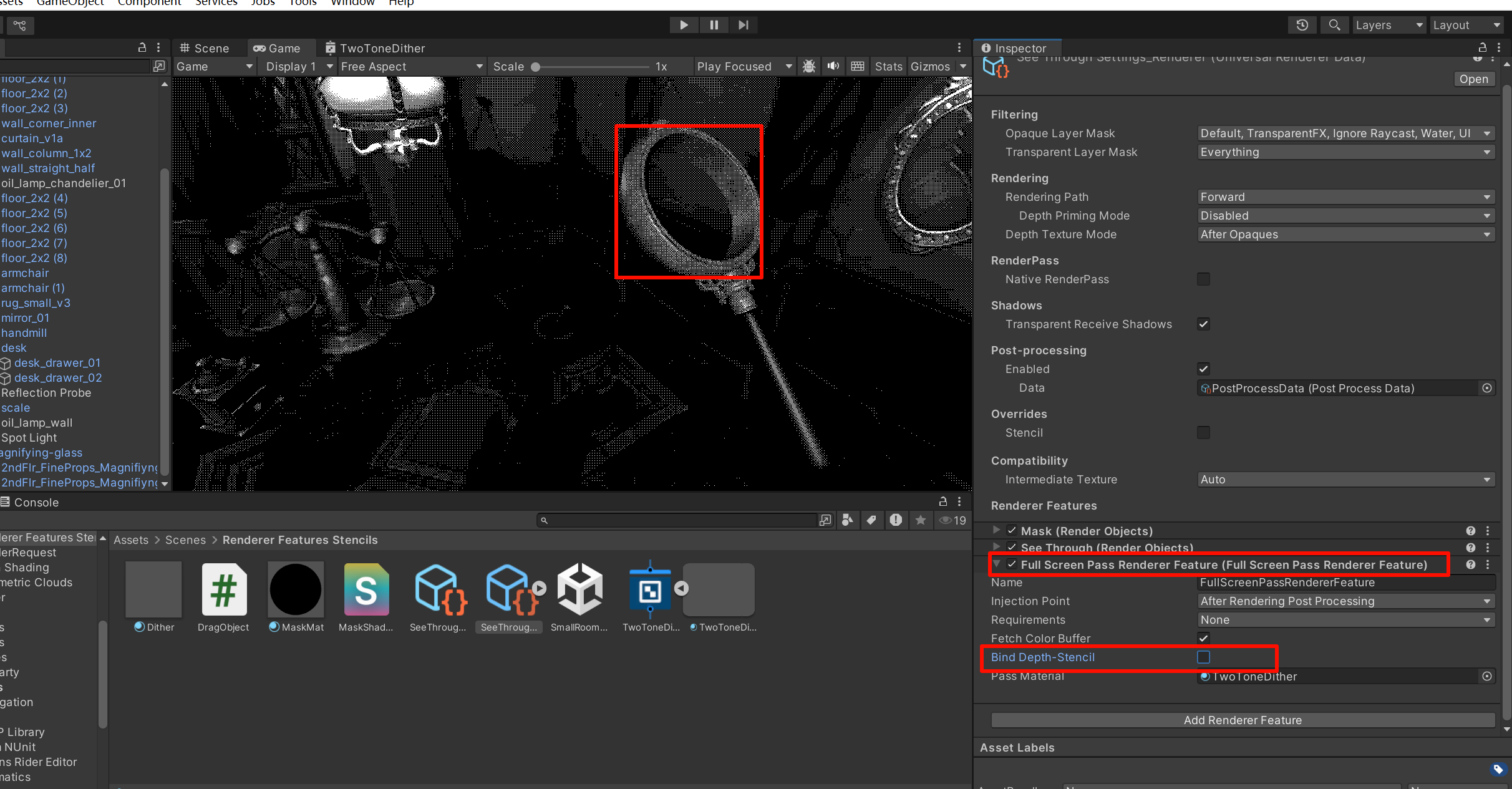Viewport: 1512px width, 789px height.
Task: Select the MaskShader asset icon
Action: coord(366,590)
